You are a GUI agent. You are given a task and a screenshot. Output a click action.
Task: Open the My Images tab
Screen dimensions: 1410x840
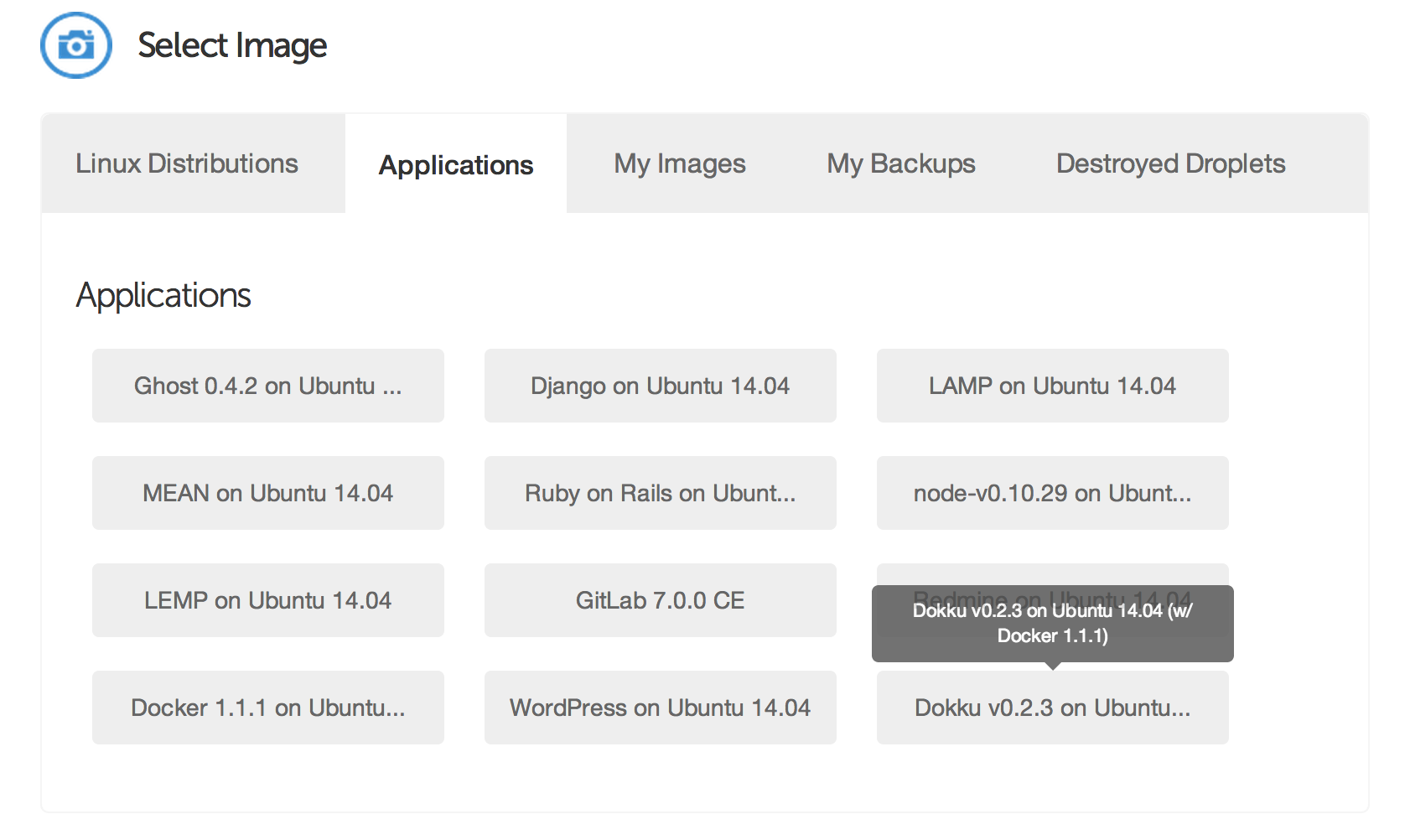coord(679,163)
